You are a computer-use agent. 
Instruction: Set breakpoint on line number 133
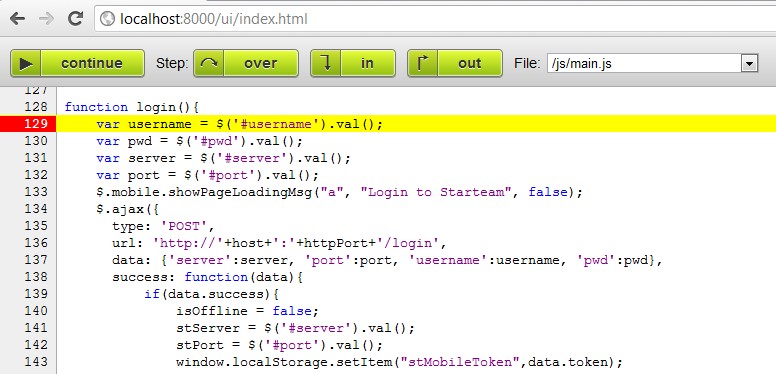point(36,192)
